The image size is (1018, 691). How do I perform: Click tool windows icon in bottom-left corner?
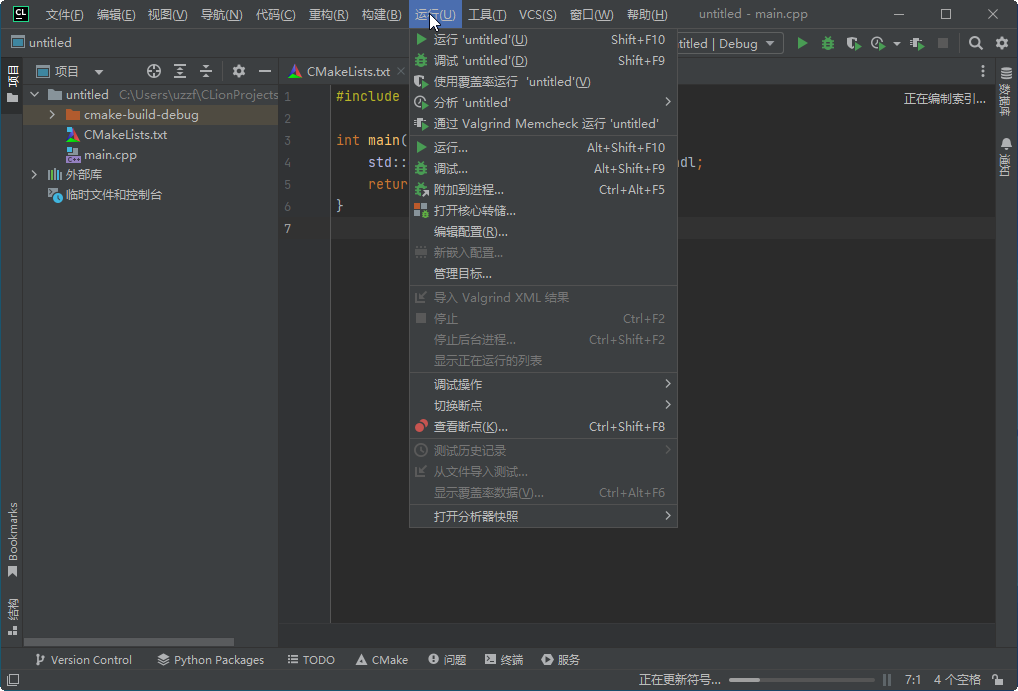(12, 680)
